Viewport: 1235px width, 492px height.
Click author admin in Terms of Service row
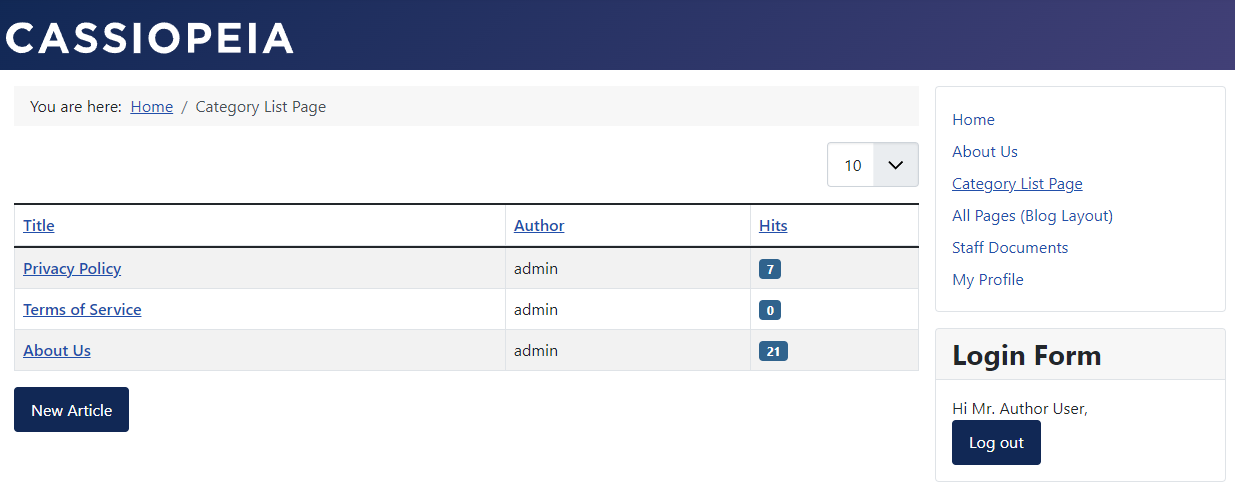[x=536, y=309]
